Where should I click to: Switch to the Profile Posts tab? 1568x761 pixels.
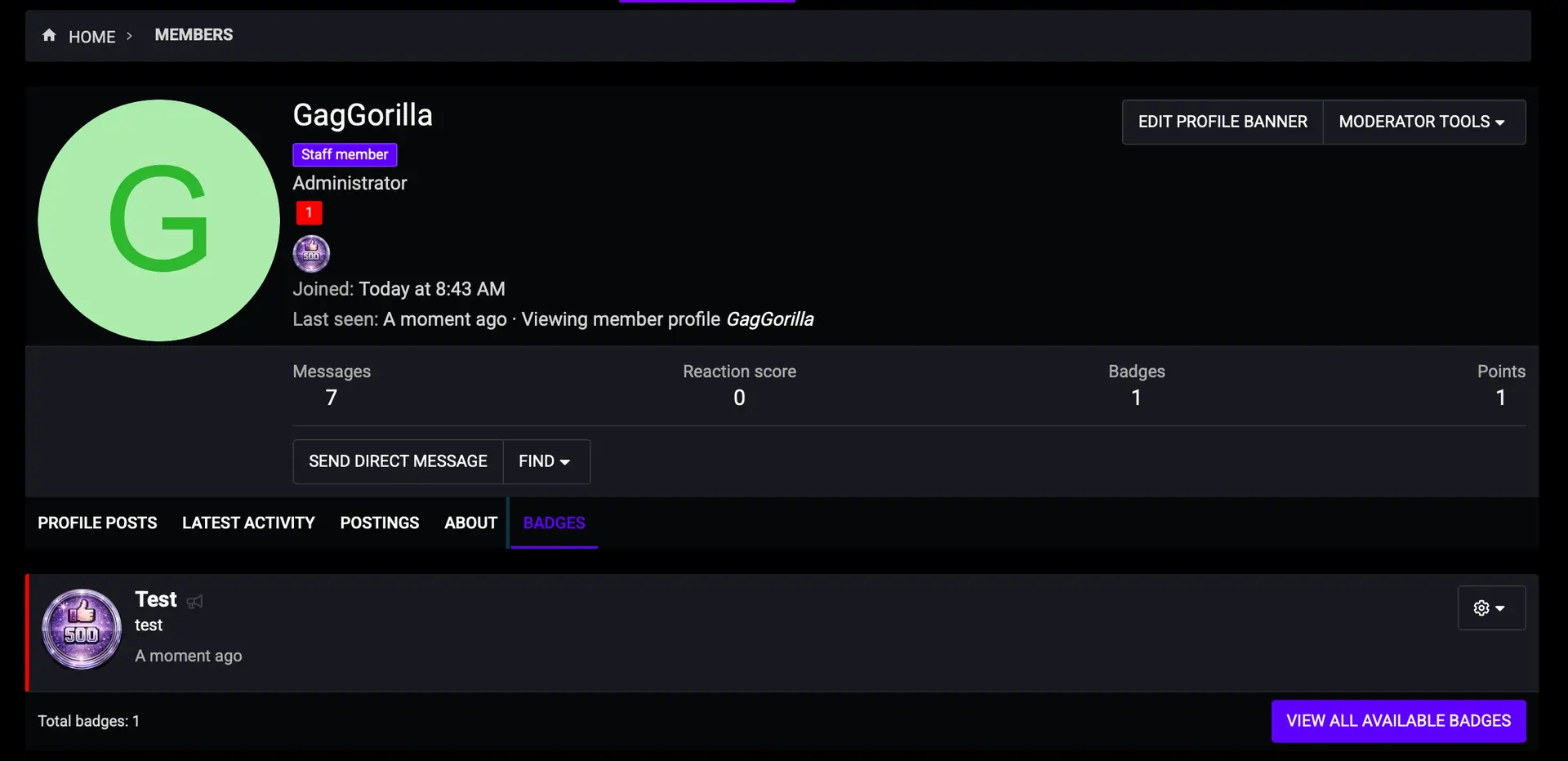pos(97,523)
